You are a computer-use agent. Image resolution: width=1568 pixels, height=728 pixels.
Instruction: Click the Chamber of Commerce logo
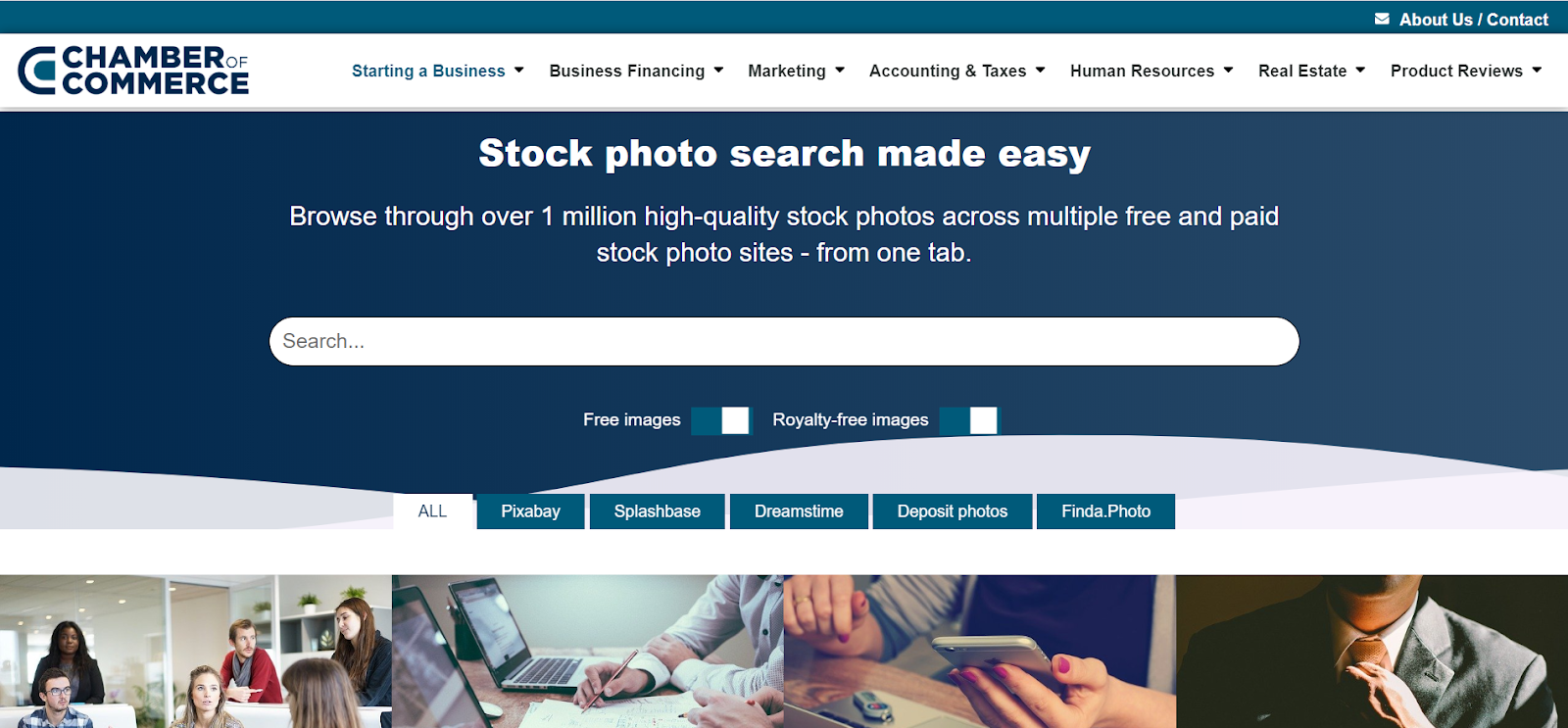click(x=133, y=71)
